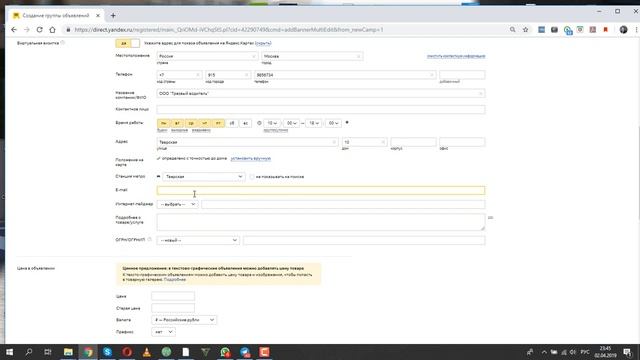The width and height of the screenshot is (640, 360).
Task: Open the end minutes dropdown
Action: pos(333,123)
